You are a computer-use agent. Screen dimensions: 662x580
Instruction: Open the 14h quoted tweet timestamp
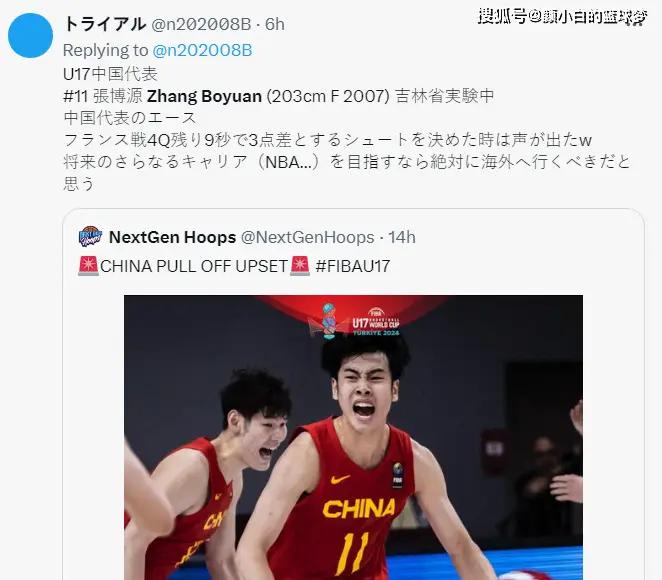402,237
